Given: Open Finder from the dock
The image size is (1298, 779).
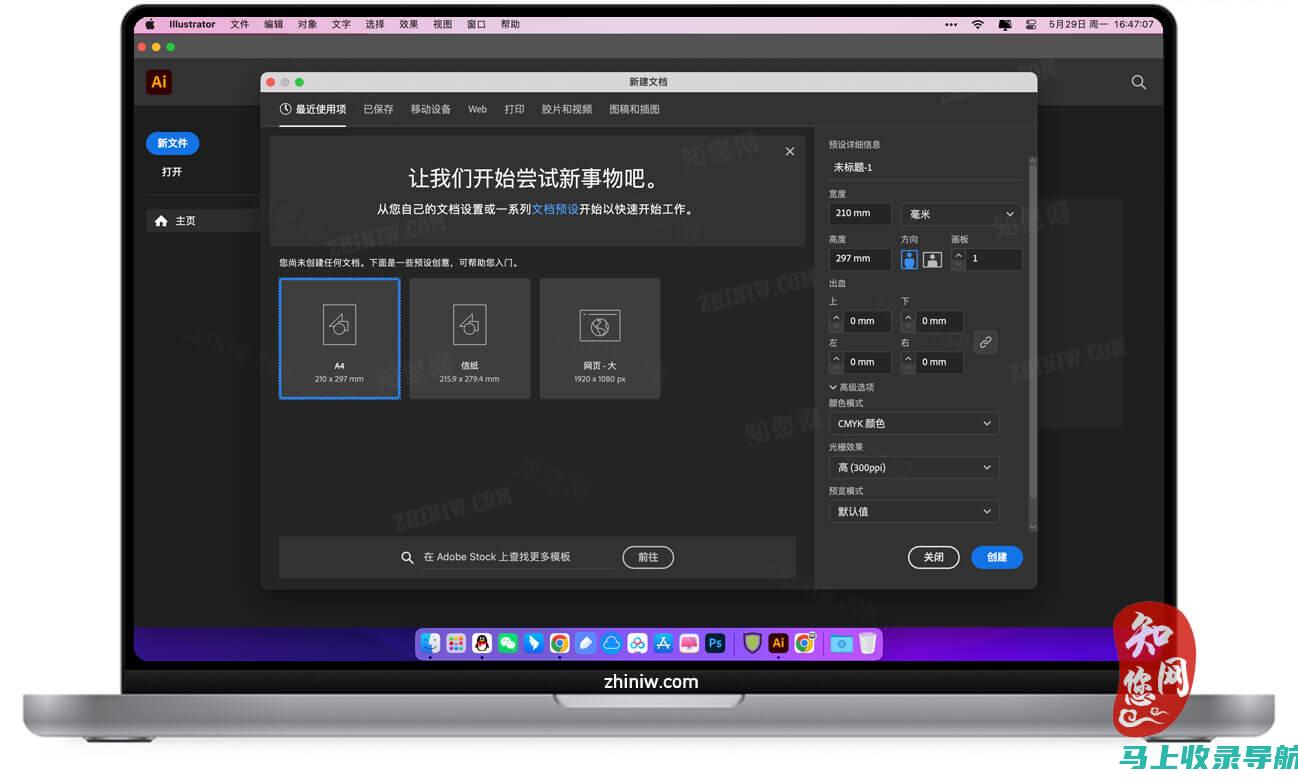Looking at the screenshot, I should [x=430, y=643].
